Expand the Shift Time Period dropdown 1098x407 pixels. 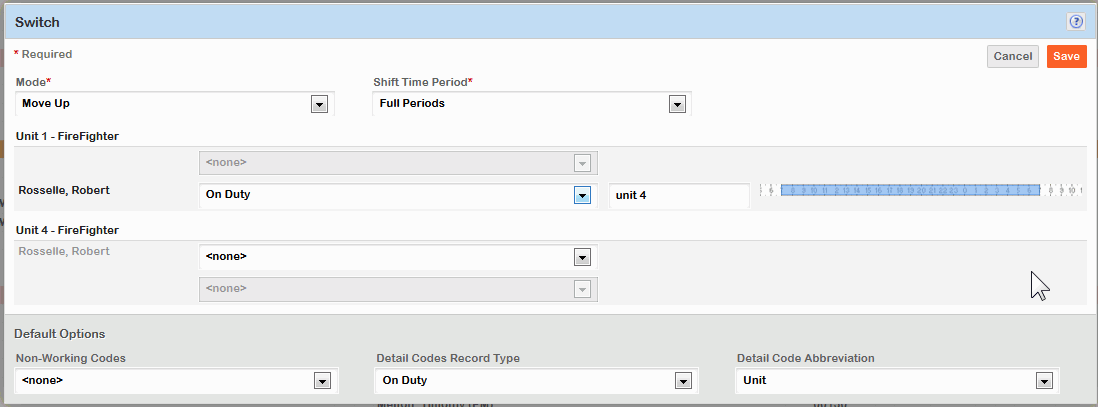pos(677,104)
